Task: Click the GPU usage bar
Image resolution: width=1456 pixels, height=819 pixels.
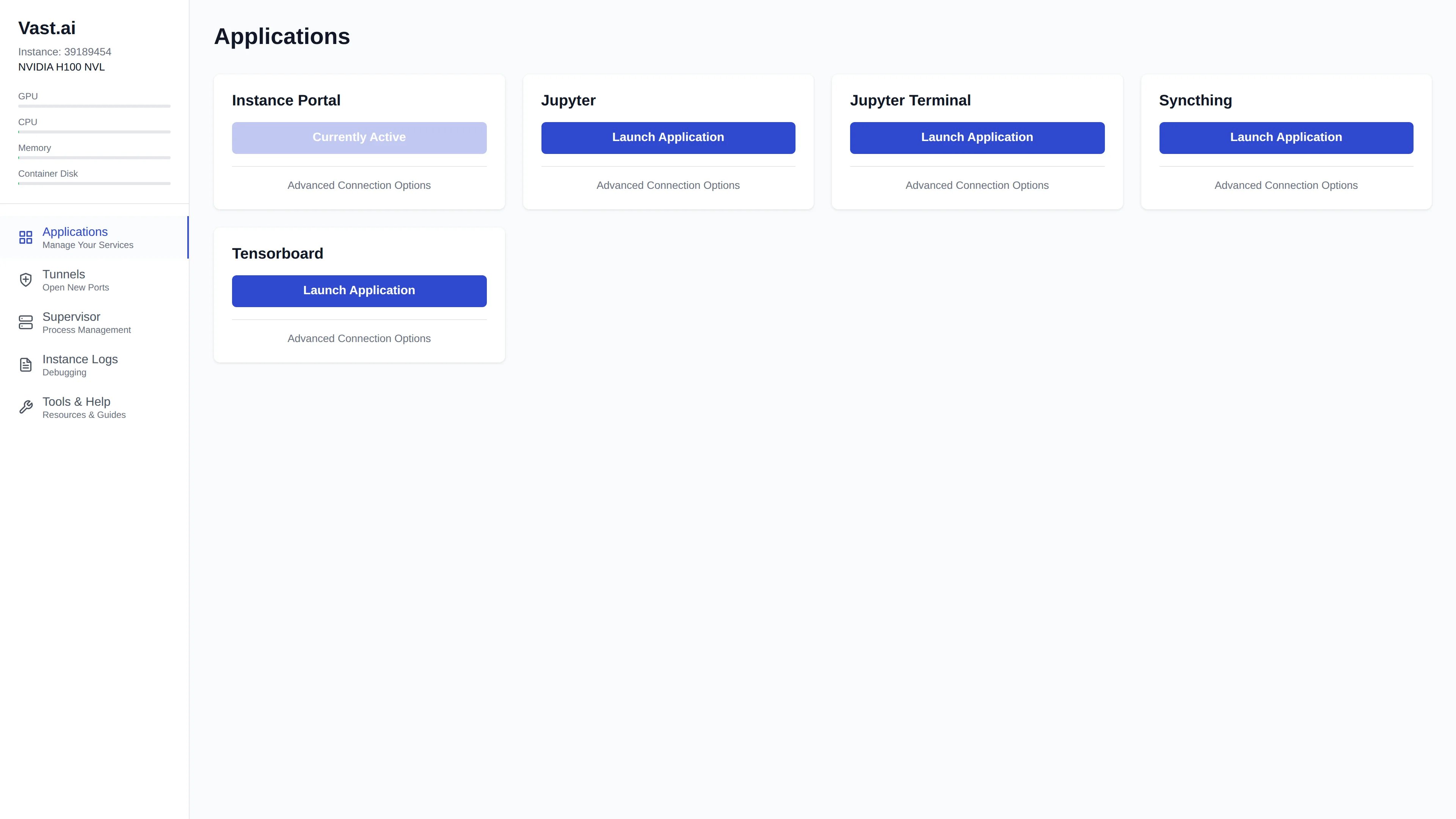Action: pos(94,106)
